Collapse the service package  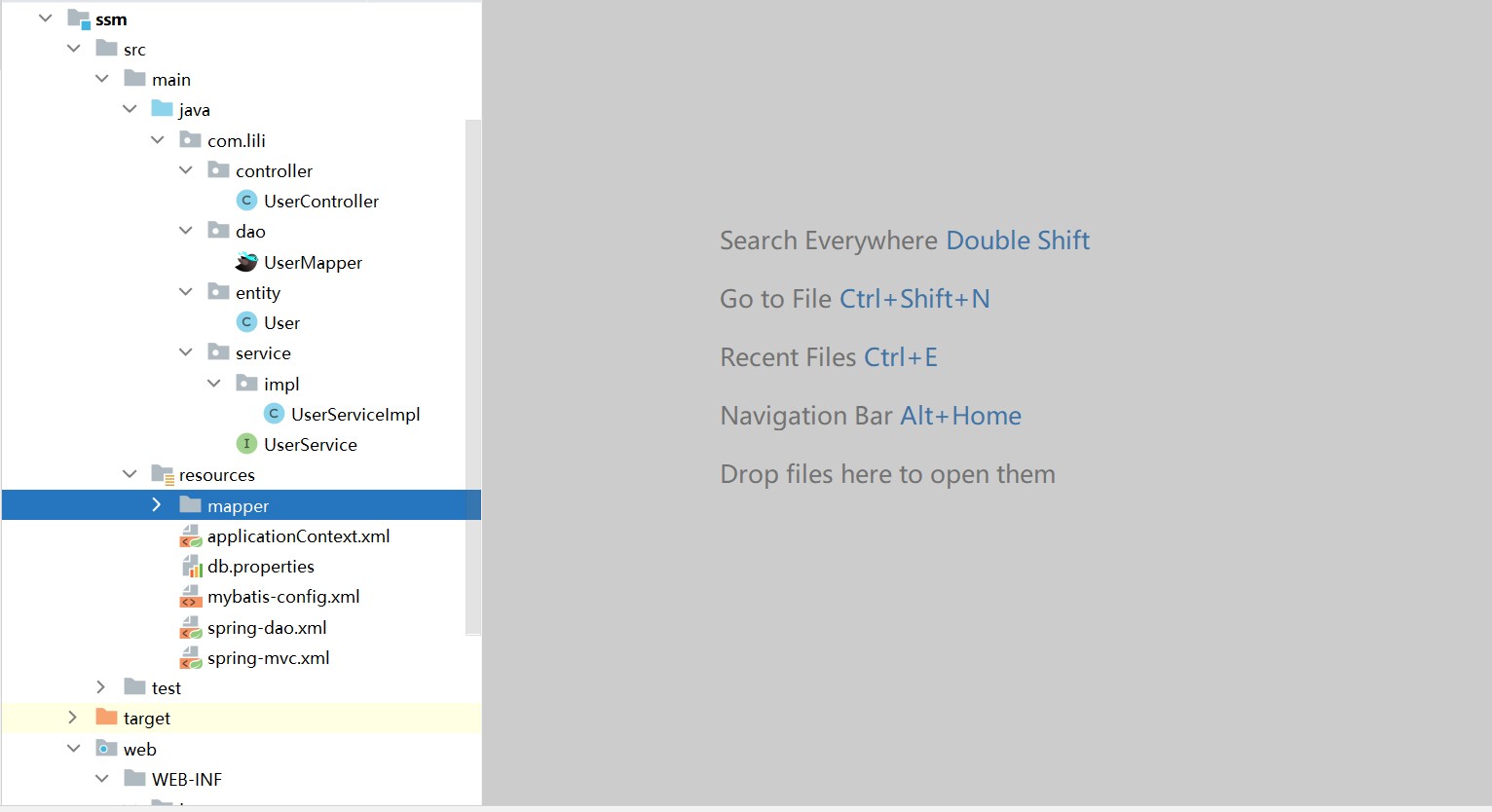(185, 352)
